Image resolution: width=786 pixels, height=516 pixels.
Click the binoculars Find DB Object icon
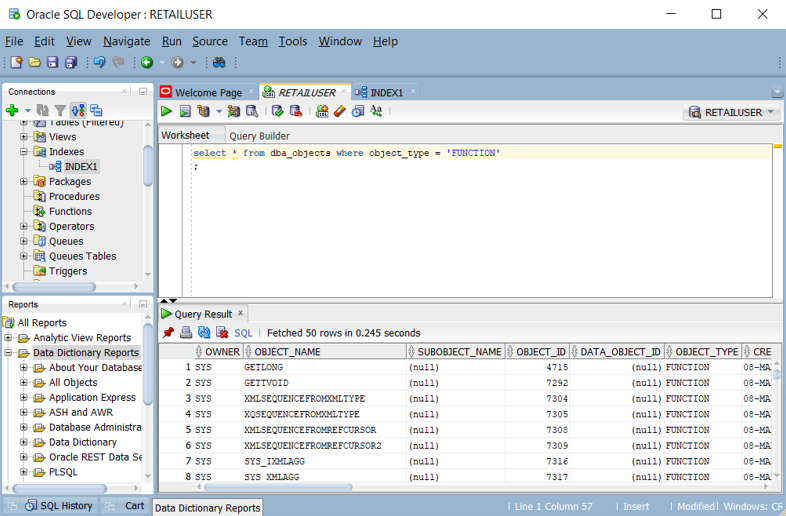219,63
